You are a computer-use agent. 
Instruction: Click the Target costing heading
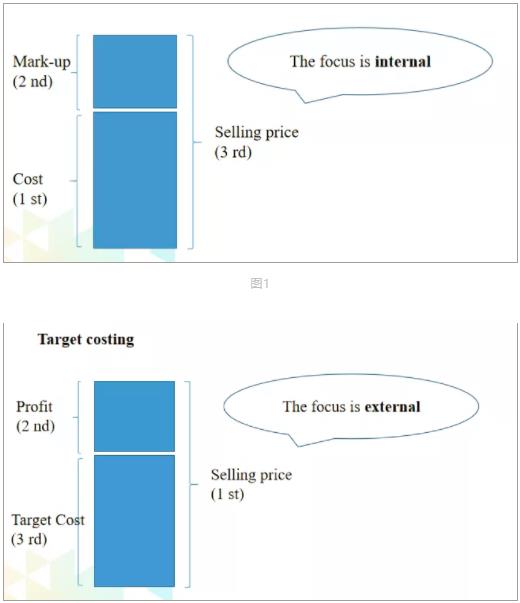coord(86,339)
